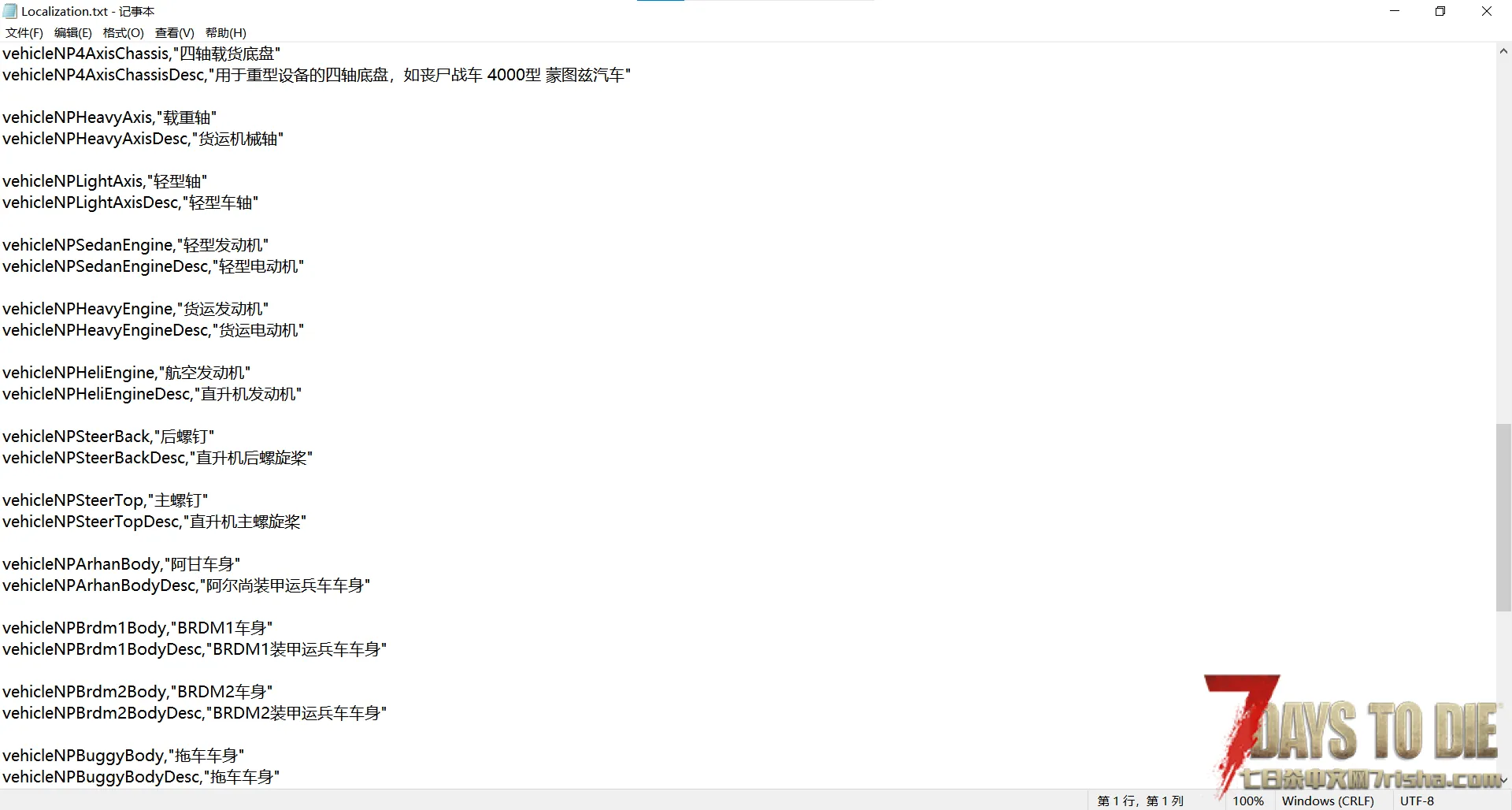
Task: Click the UTF-8 encoding status indicator
Action: [1417, 801]
